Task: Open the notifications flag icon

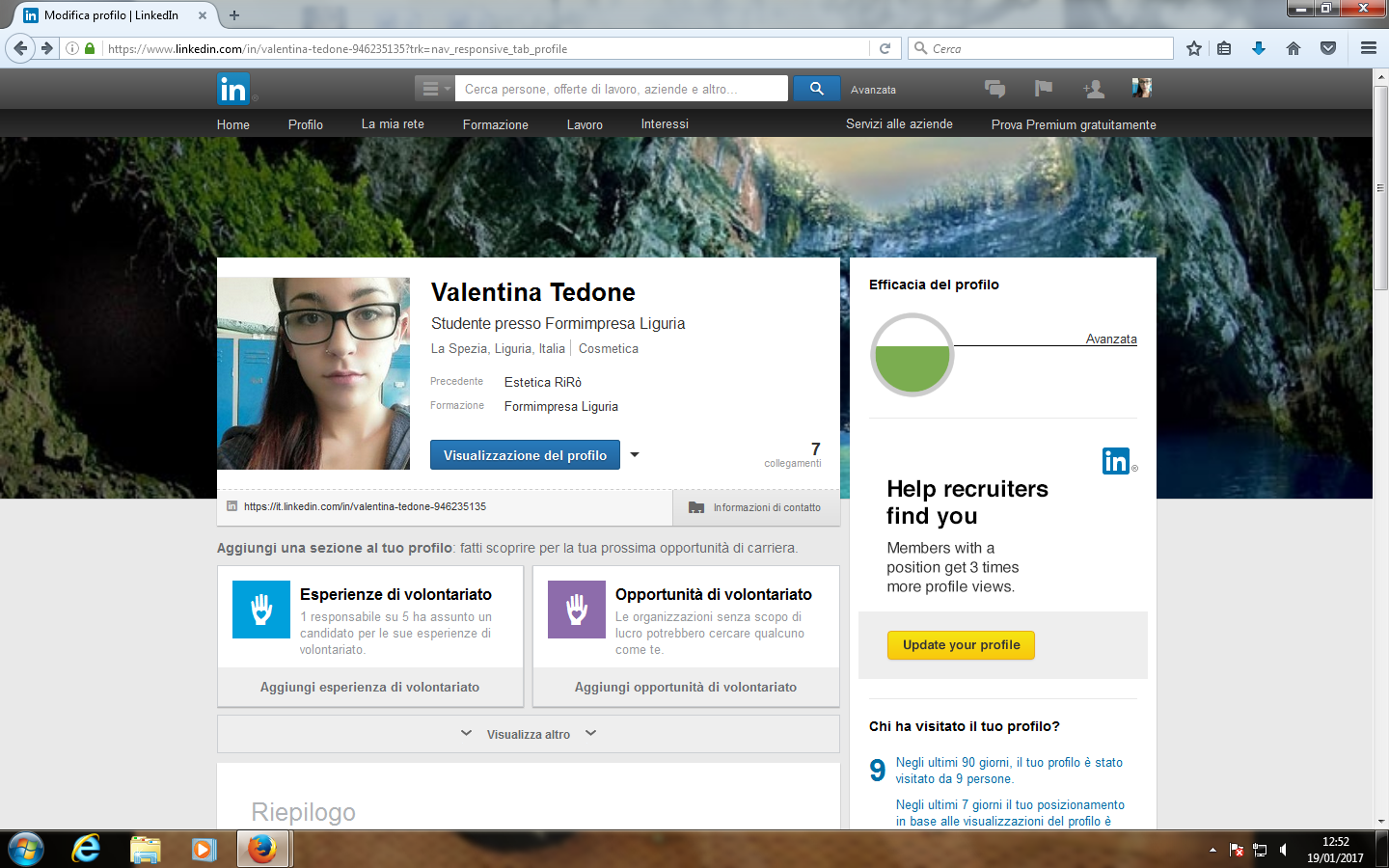Action: (1043, 89)
